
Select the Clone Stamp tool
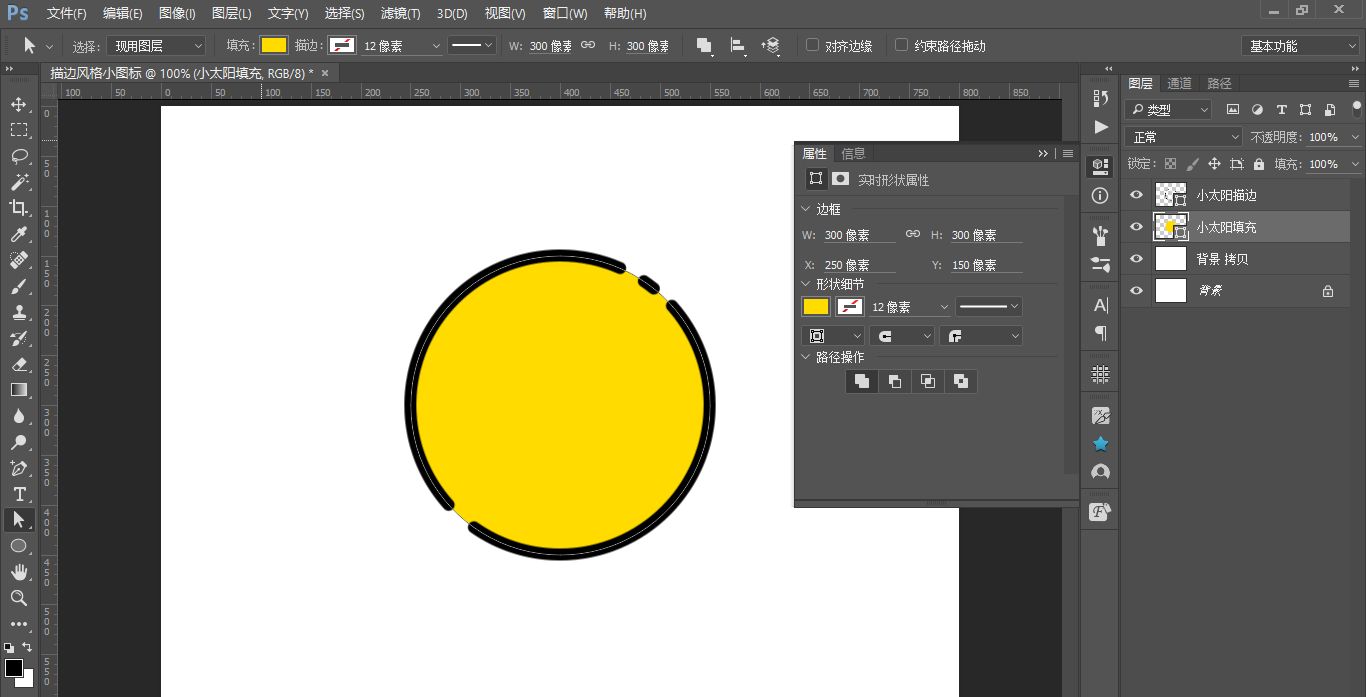pyautogui.click(x=18, y=312)
